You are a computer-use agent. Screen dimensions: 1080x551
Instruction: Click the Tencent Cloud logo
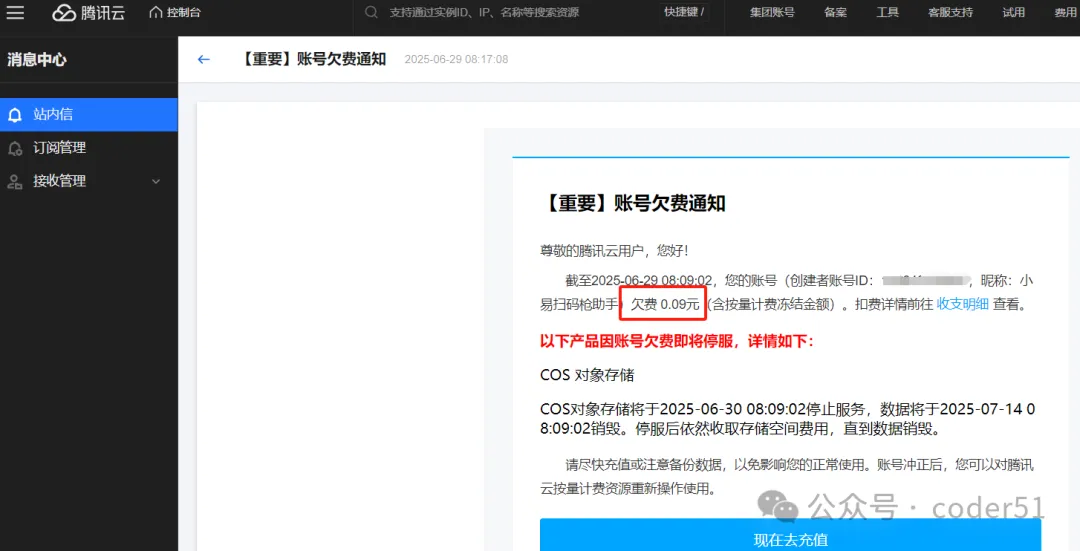pos(89,12)
